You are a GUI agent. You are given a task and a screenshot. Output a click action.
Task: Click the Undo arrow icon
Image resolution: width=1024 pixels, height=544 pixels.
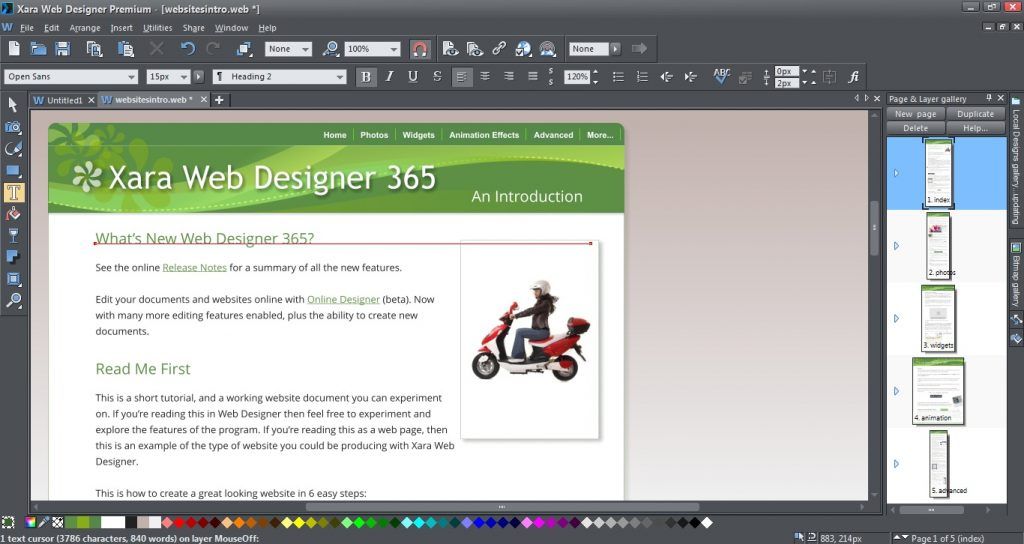pos(187,48)
